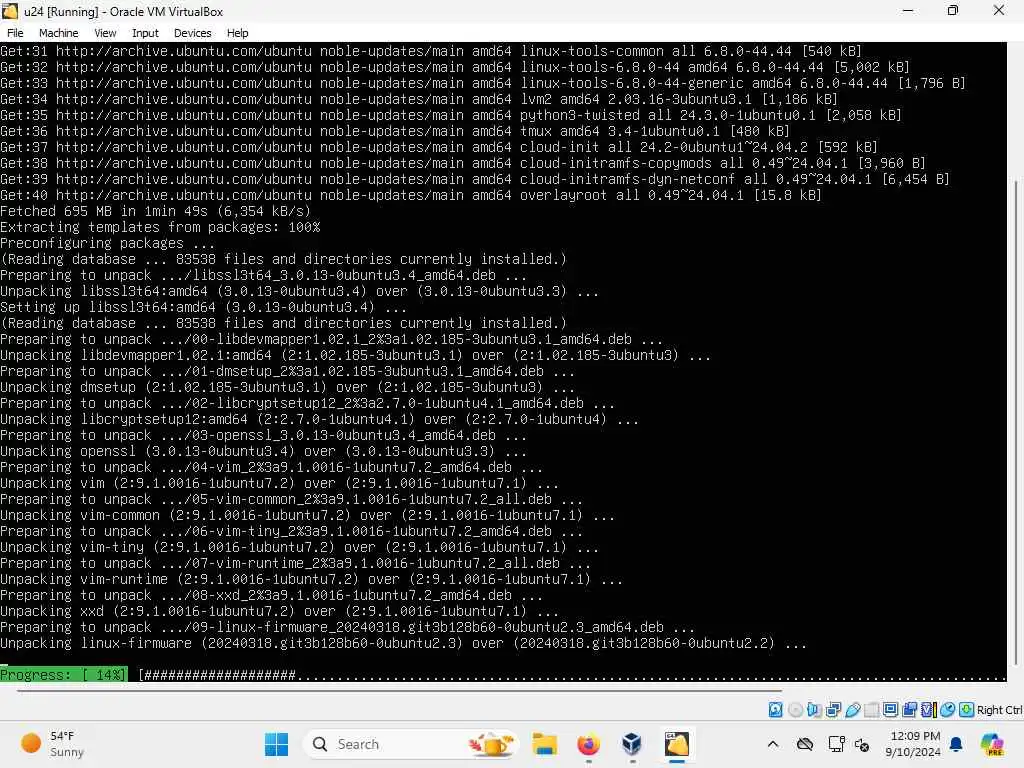
Task: Click the optical disc status indicator
Action: point(795,710)
